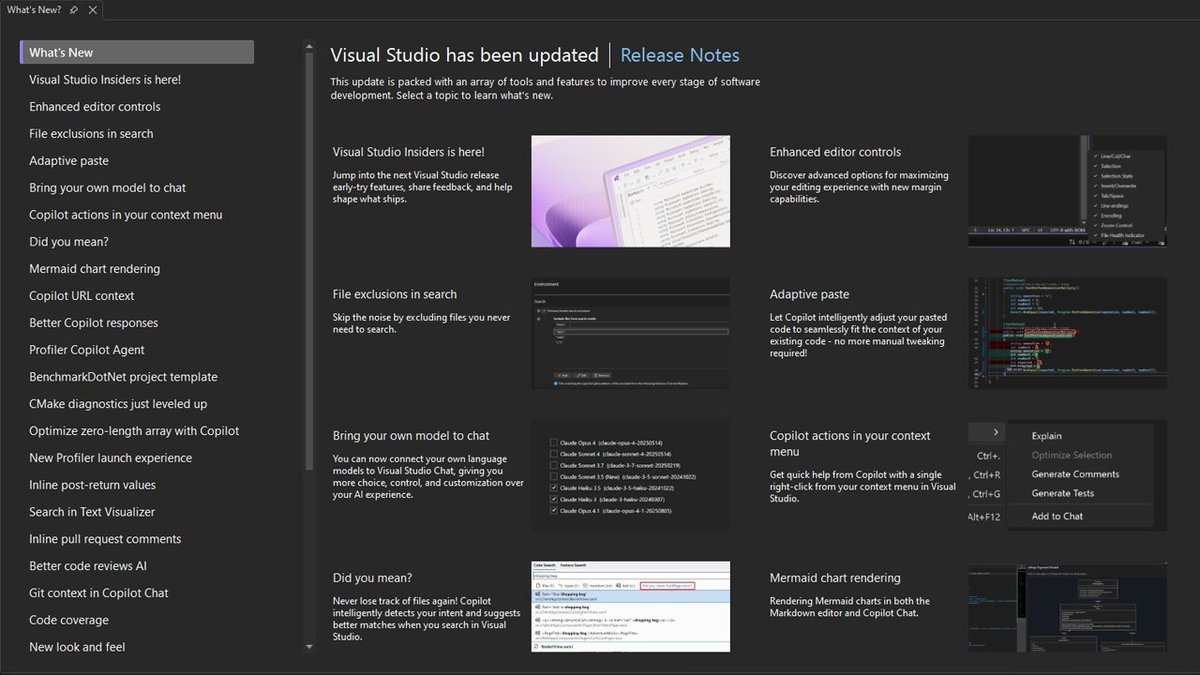This screenshot has height=675, width=1200.
Task: Select Copilot actions in your context menu topic
Action: 126,214
